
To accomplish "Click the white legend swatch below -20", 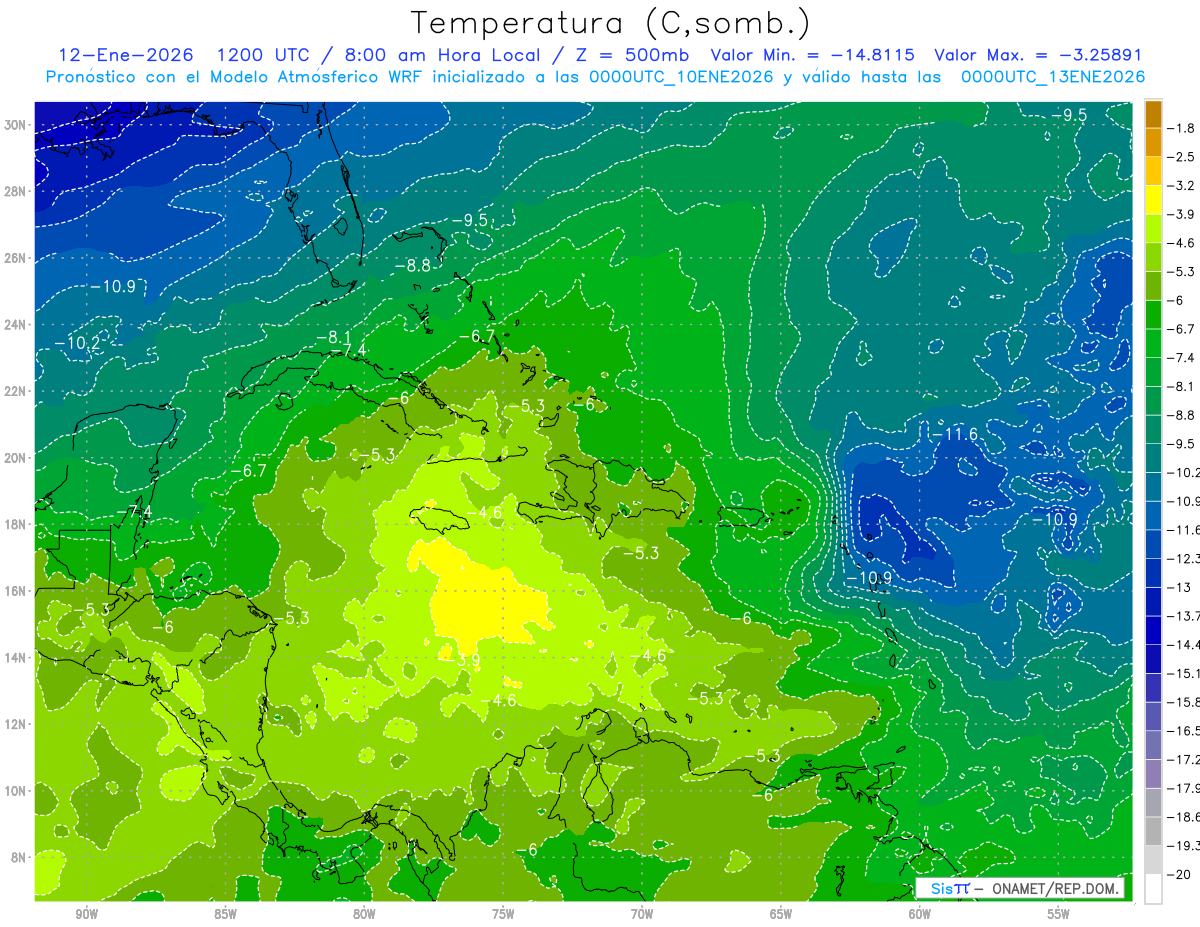I will pyautogui.click(x=1153, y=889).
